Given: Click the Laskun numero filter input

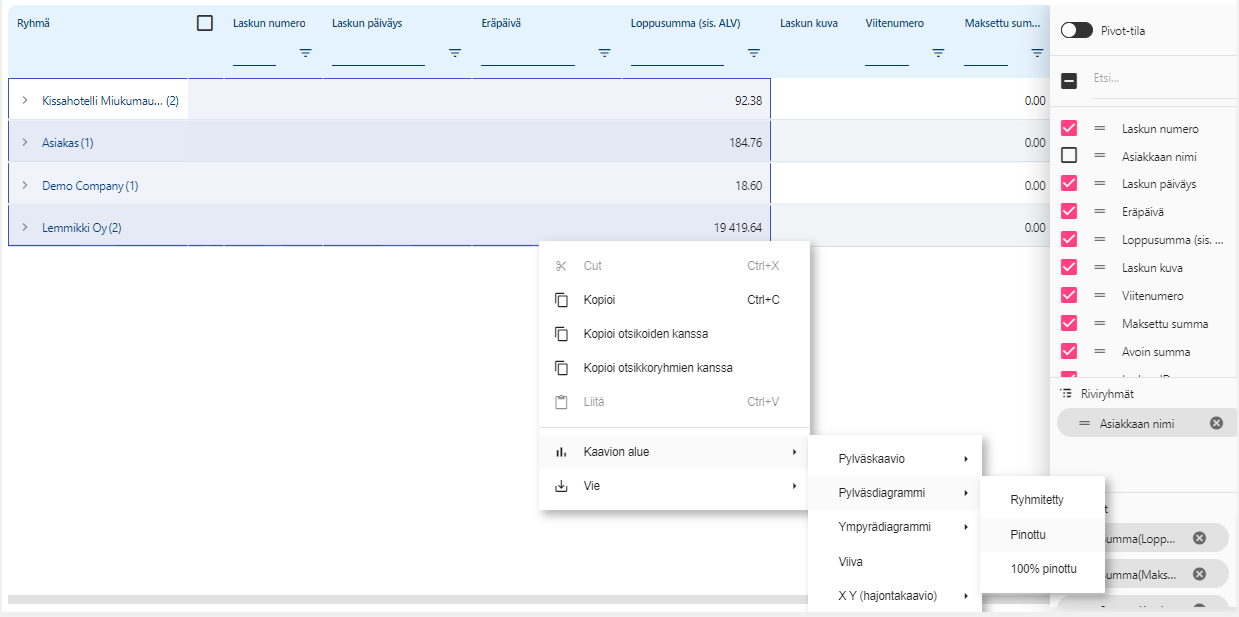Looking at the screenshot, I should [x=254, y=54].
